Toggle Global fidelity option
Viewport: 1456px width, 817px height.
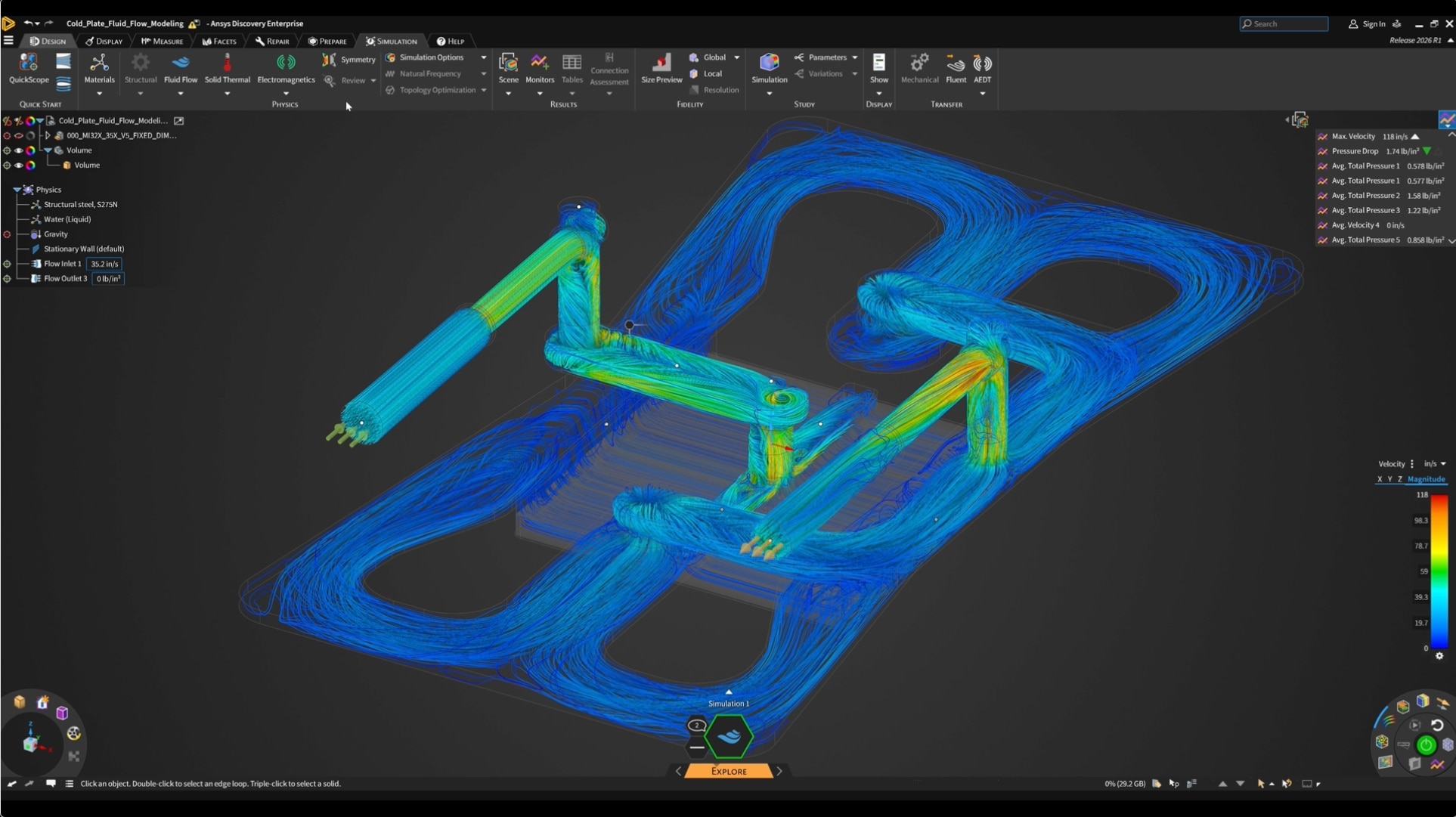[x=708, y=57]
